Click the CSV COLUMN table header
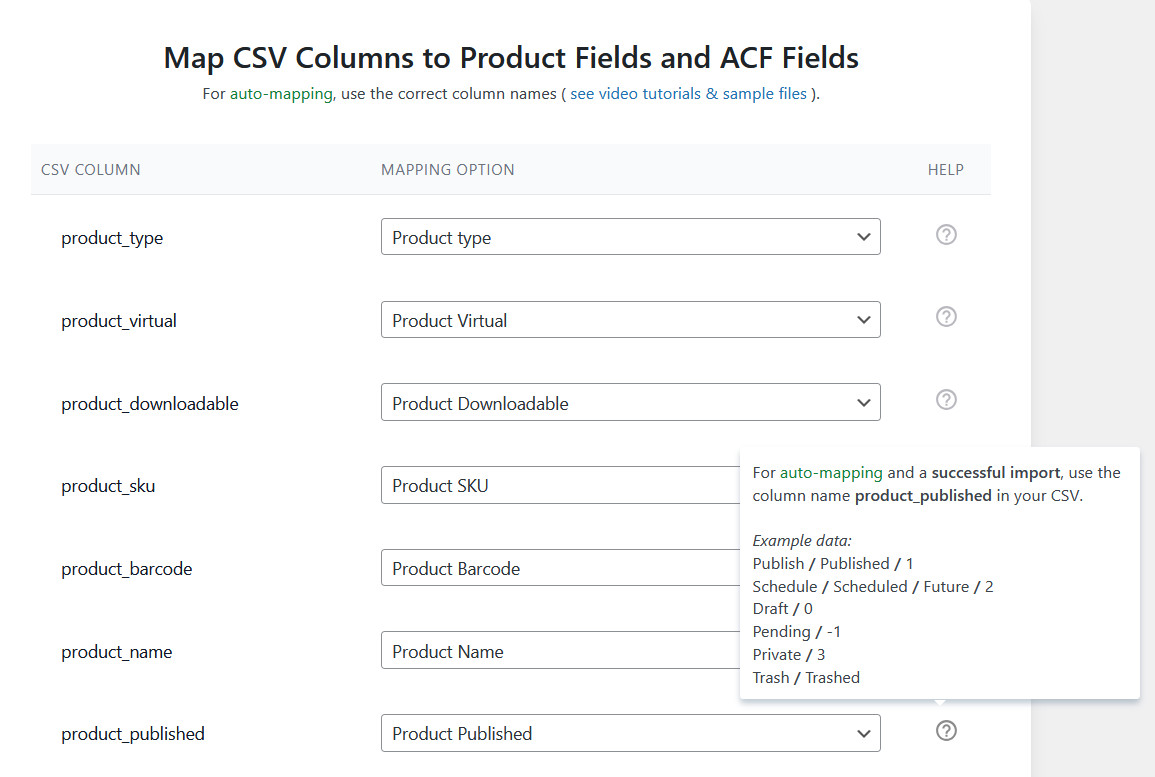Screen dimensions: 1155x777 point(90,169)
